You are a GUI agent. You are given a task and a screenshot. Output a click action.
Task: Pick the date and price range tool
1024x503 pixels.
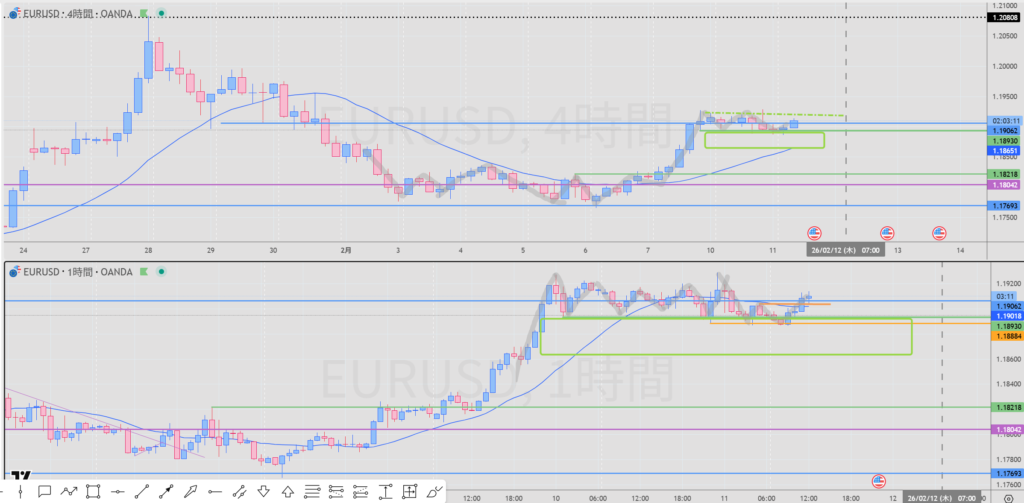tap(409, 491)
